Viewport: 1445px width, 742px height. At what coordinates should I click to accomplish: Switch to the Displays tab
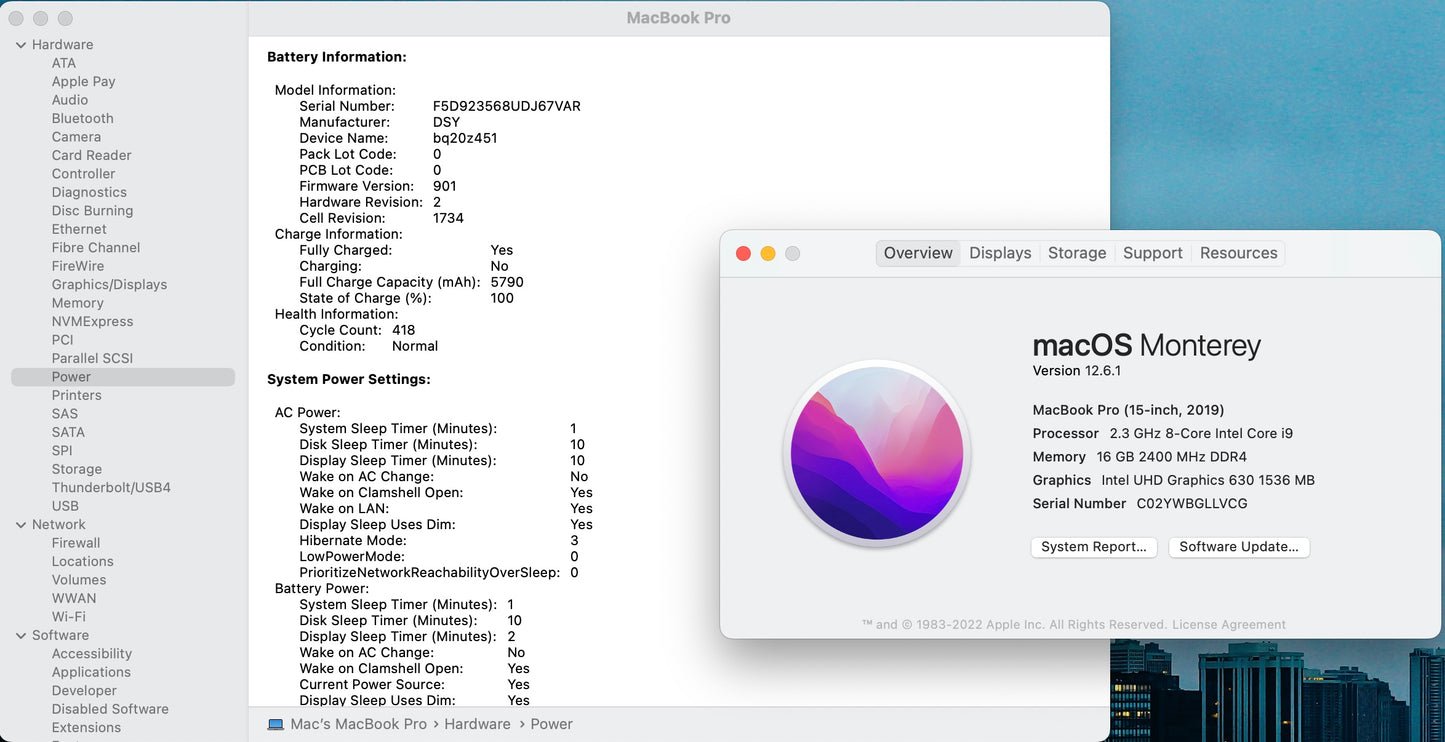999,253
